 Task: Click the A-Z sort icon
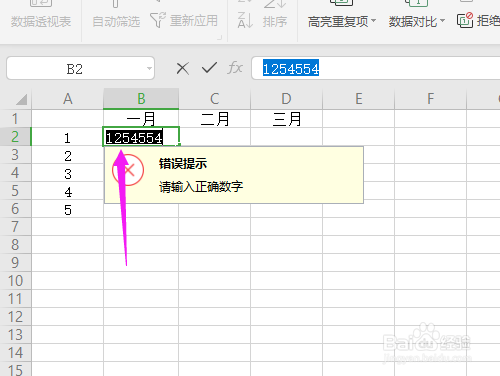click(x=245, y=20)
